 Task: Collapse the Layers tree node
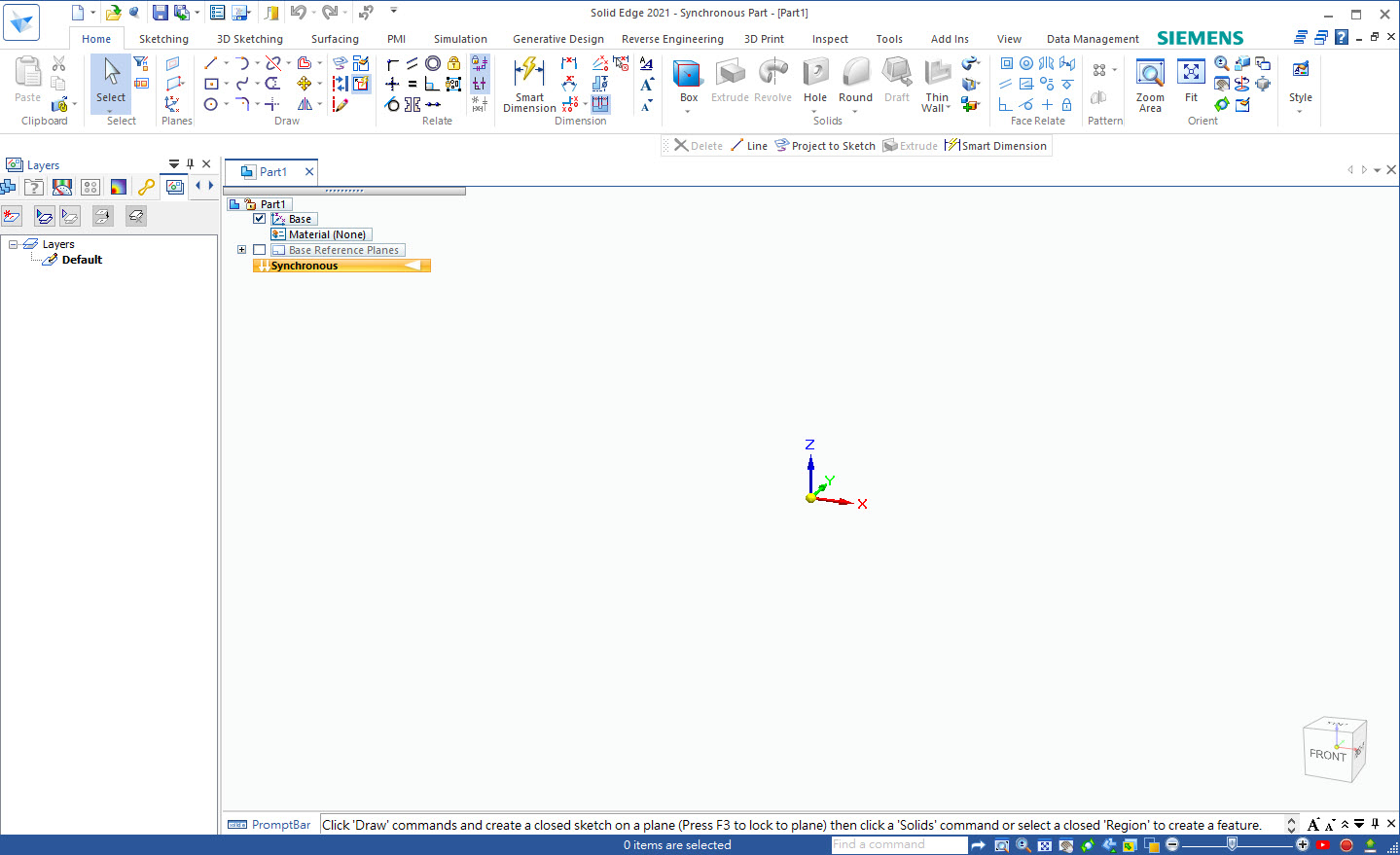click(x=14, y=244)
